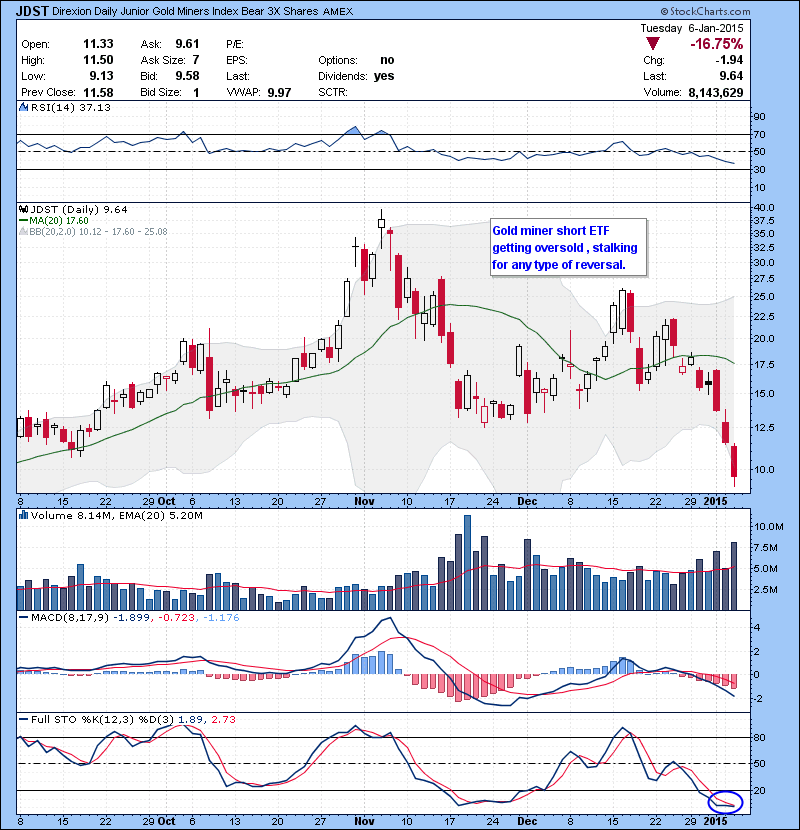Viewport: 800px width, 830px height.
Task: Click the Chg value -1.94
Action: (x=729, y=60)
